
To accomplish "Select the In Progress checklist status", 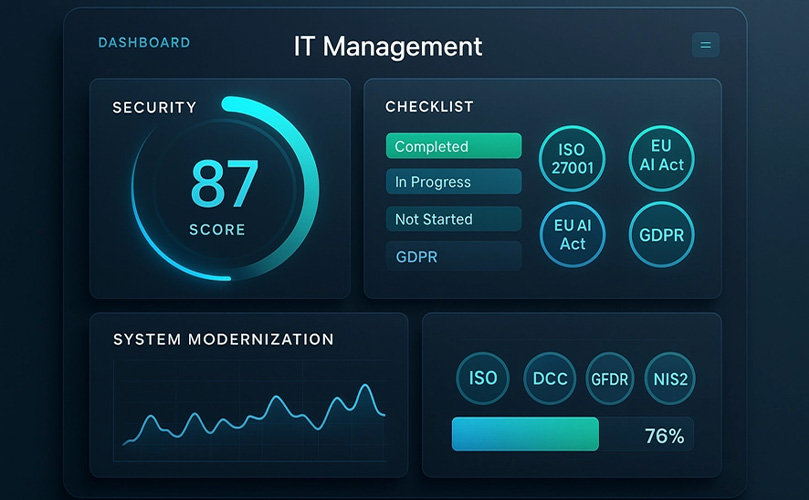I will pyautogui.click(x=454, y=182).
